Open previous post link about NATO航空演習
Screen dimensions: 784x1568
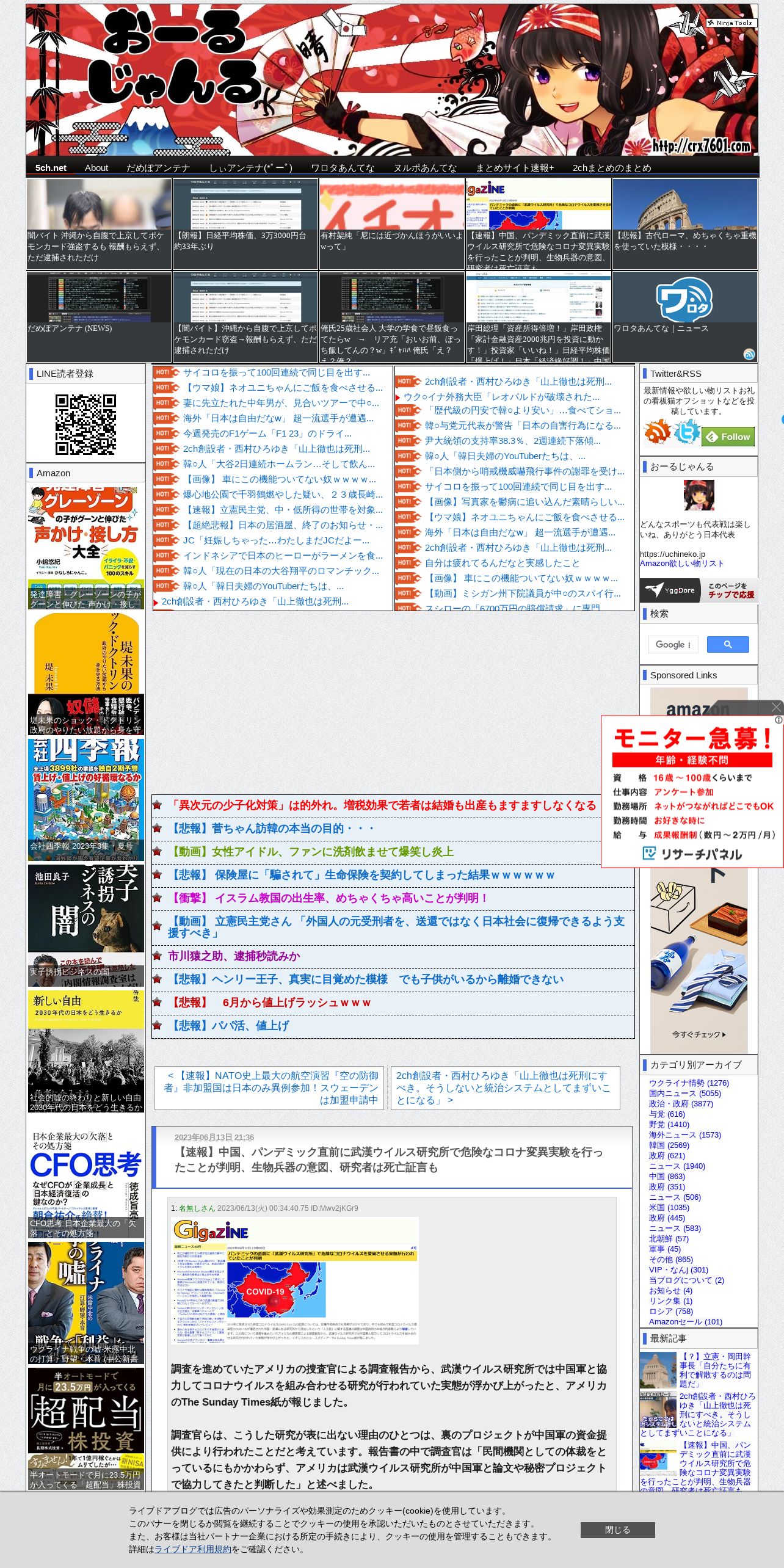click(x=270, y=1087)
